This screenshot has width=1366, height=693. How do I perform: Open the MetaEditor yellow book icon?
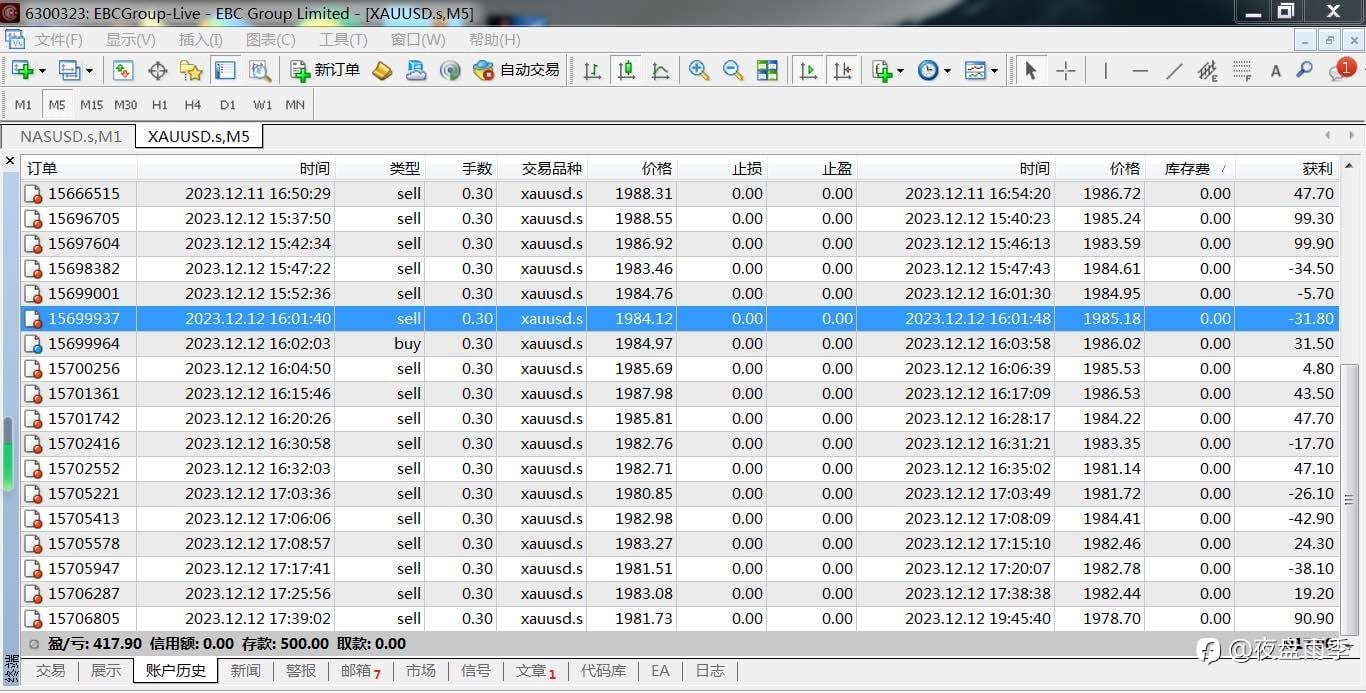(382, 70)
